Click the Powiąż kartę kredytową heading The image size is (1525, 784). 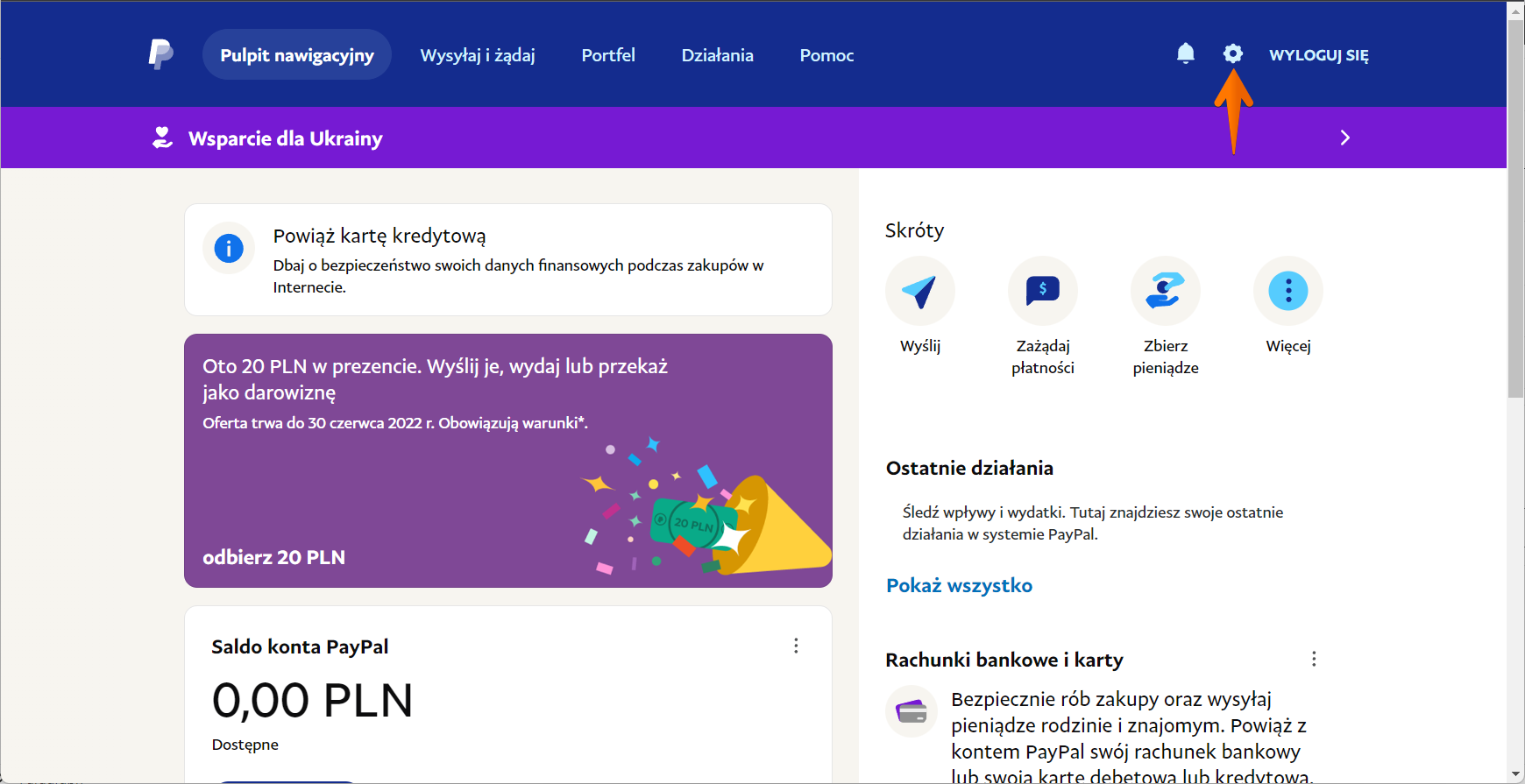tap(379, 236)
